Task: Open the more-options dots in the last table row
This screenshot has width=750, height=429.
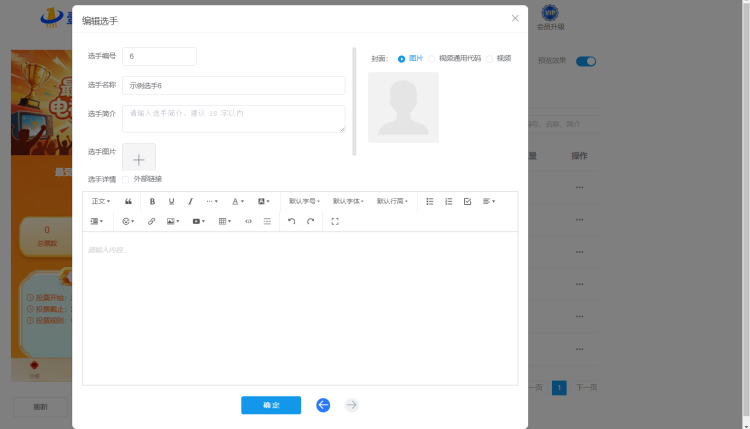Action: click(579, 349)
